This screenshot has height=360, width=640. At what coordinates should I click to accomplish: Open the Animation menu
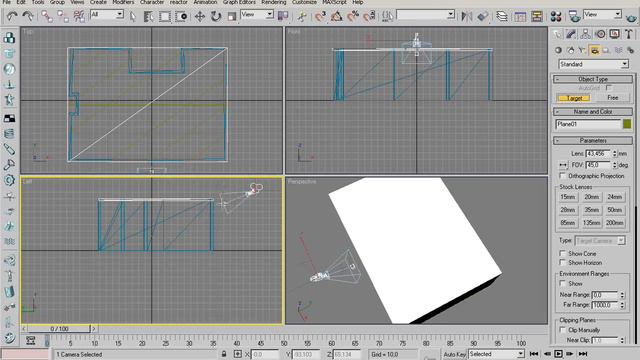(205, 2)
